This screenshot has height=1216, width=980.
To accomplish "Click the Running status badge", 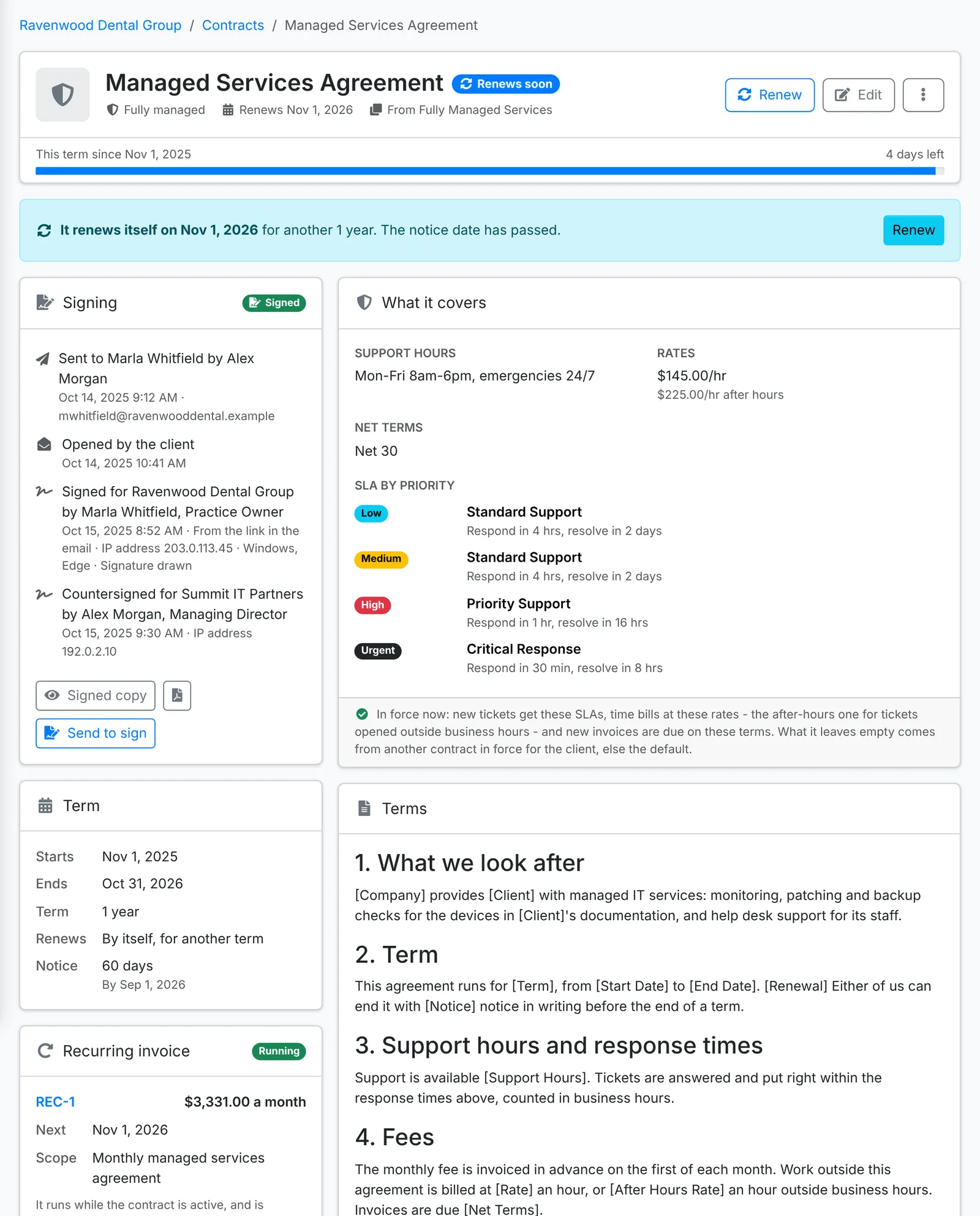I will pos(279,1051).
